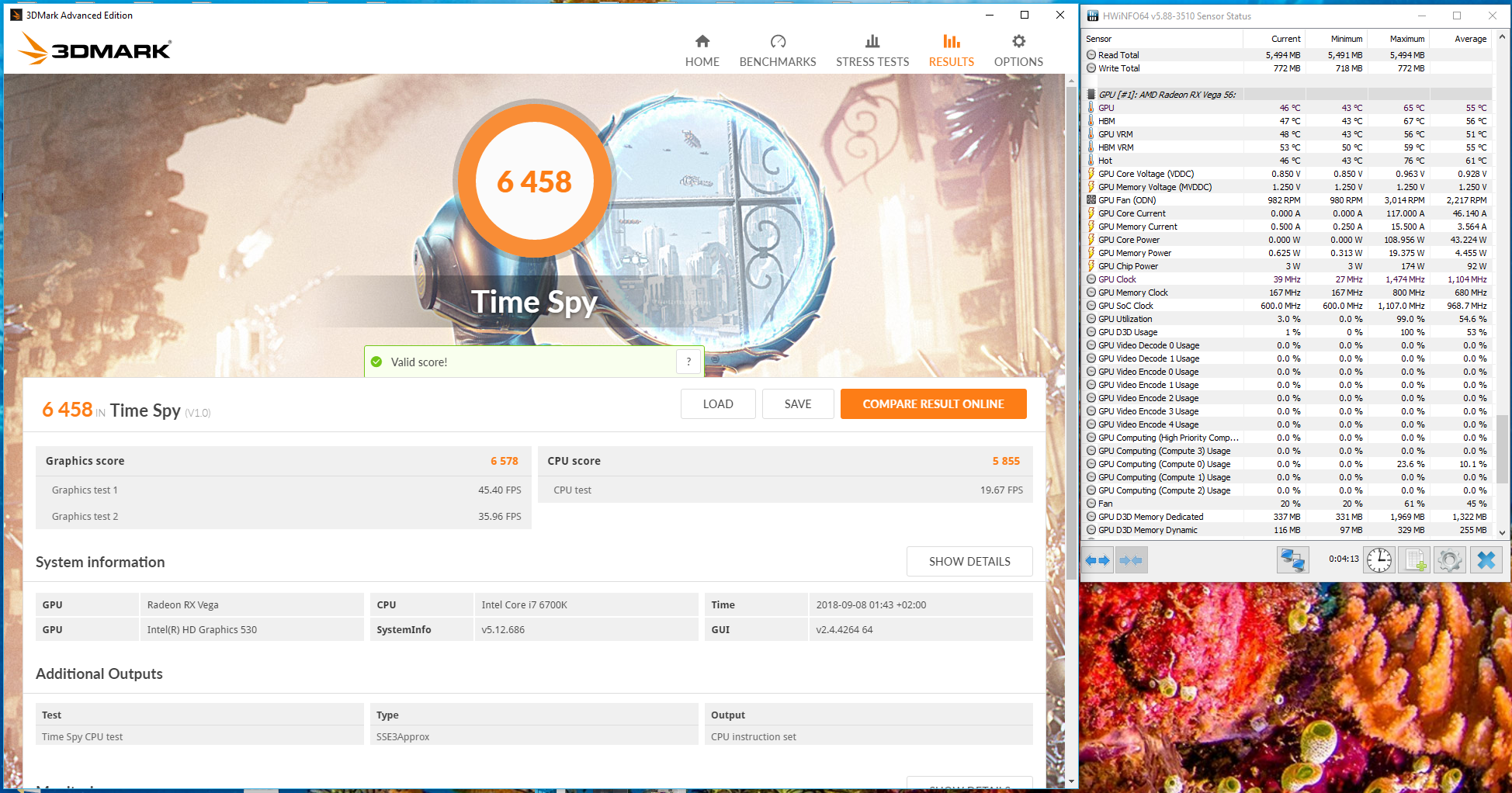Click the green valid score checkmark icon
Image resolution: width=1512 pixels, height=793 pixels.
(x=376, y=362)
